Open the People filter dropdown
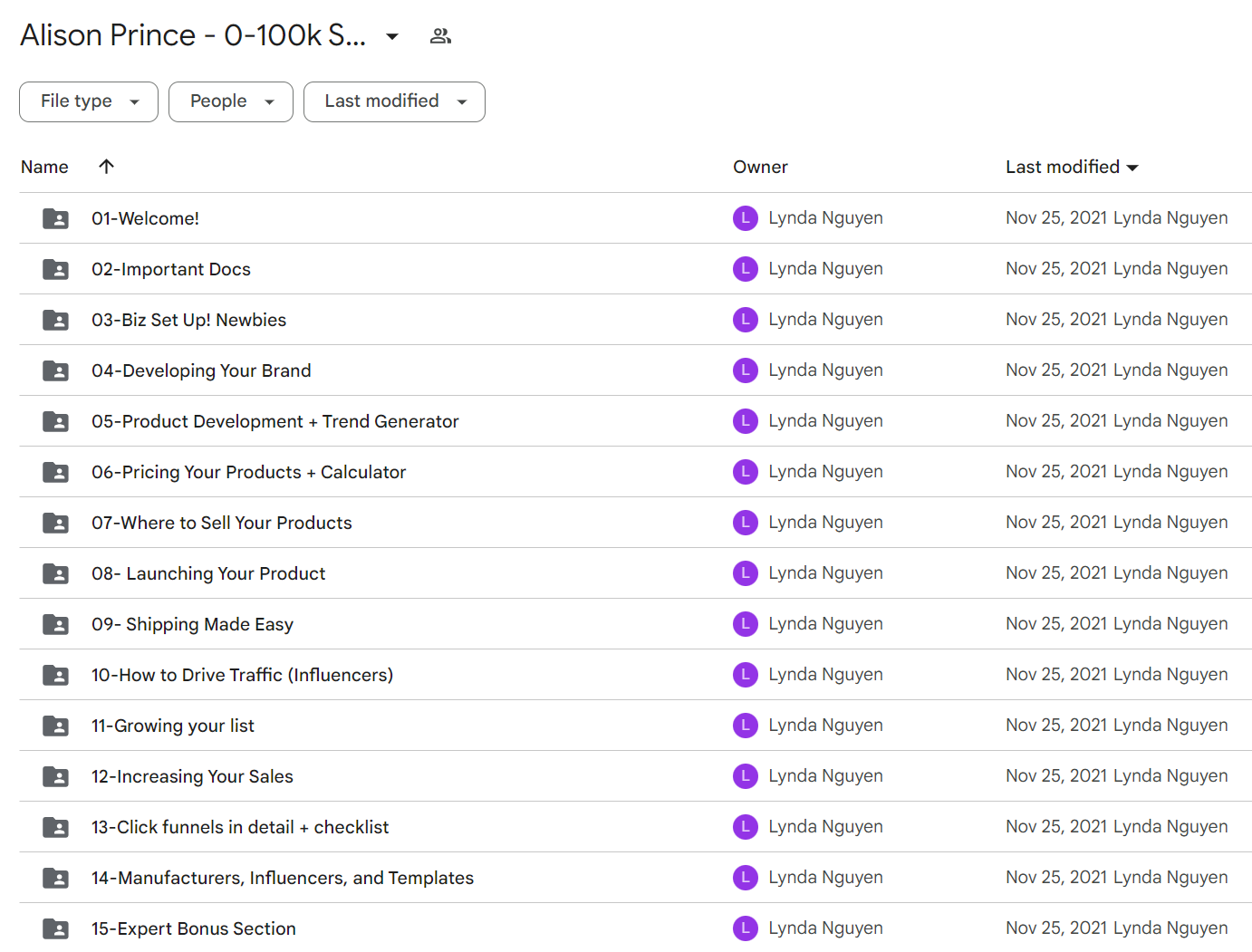Screen dimensions: 1252x952 (x=231, y=101)
